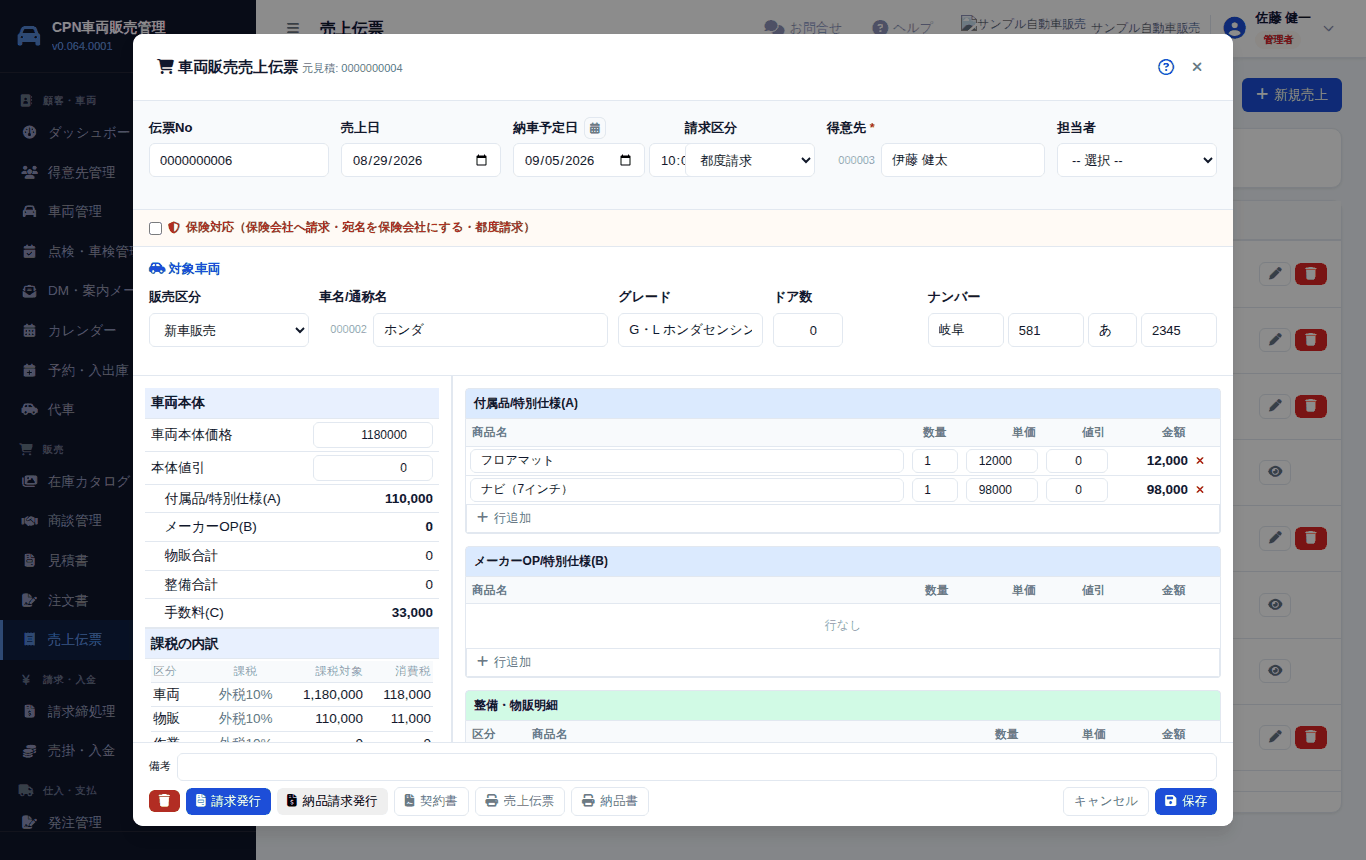Click 本体値引 input field
1366x860 pixels.
(x=373, y=468)
